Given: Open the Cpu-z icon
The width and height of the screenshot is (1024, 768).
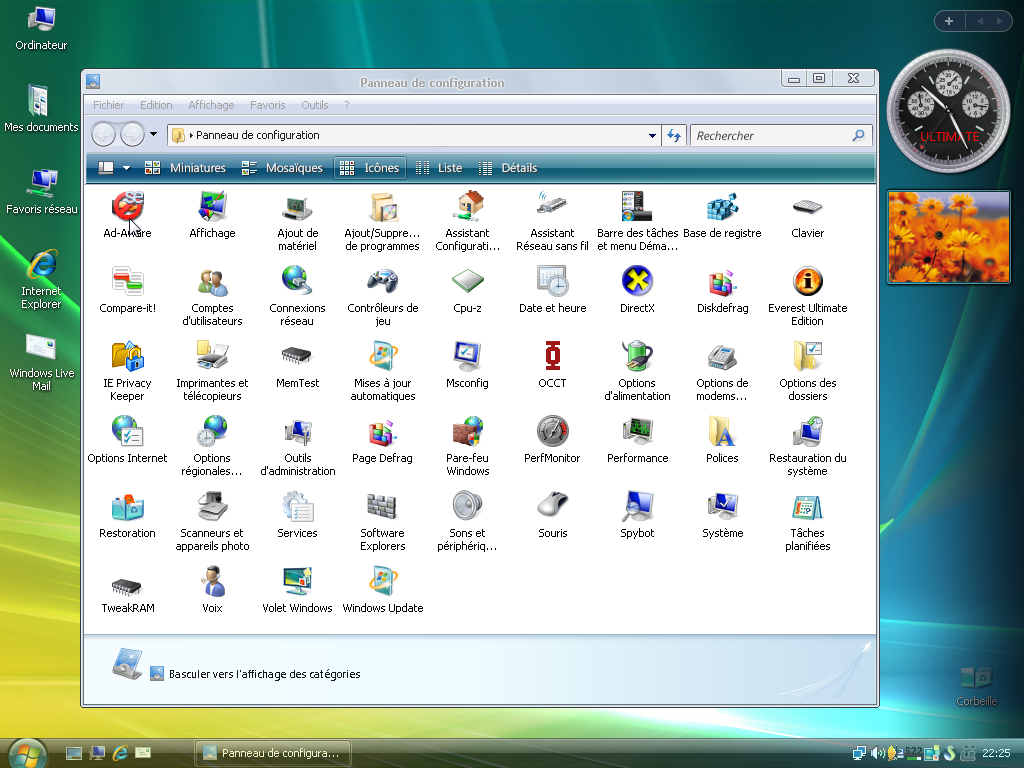Looking at the screenshot, I should pos(468,282).
